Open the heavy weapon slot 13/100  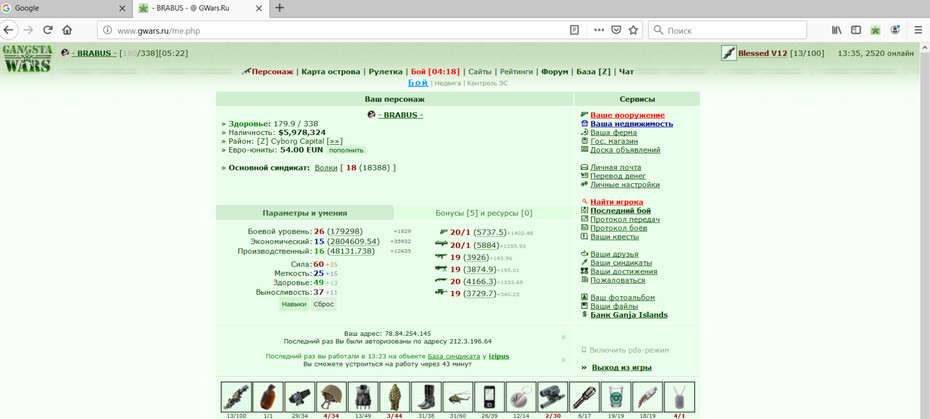tap(236, 396)
